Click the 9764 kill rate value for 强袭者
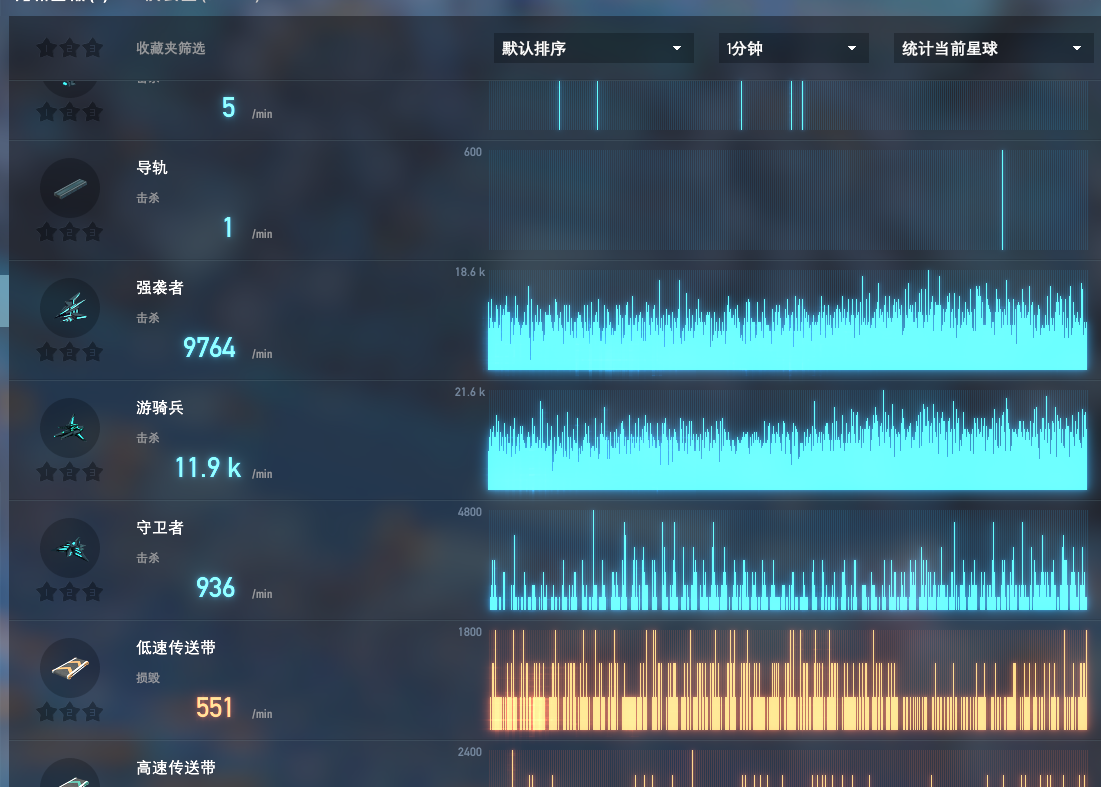1101x787 pixels. click(x=209, y=348)
